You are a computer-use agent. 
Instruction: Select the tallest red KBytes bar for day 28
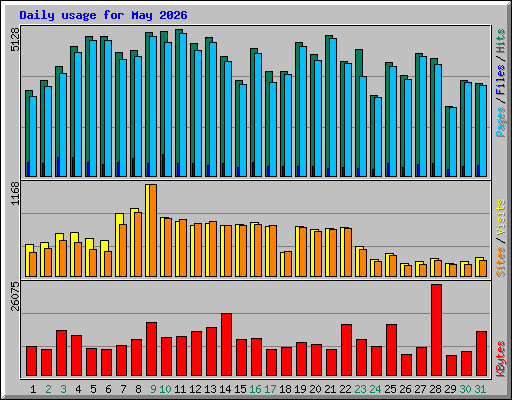436,330
